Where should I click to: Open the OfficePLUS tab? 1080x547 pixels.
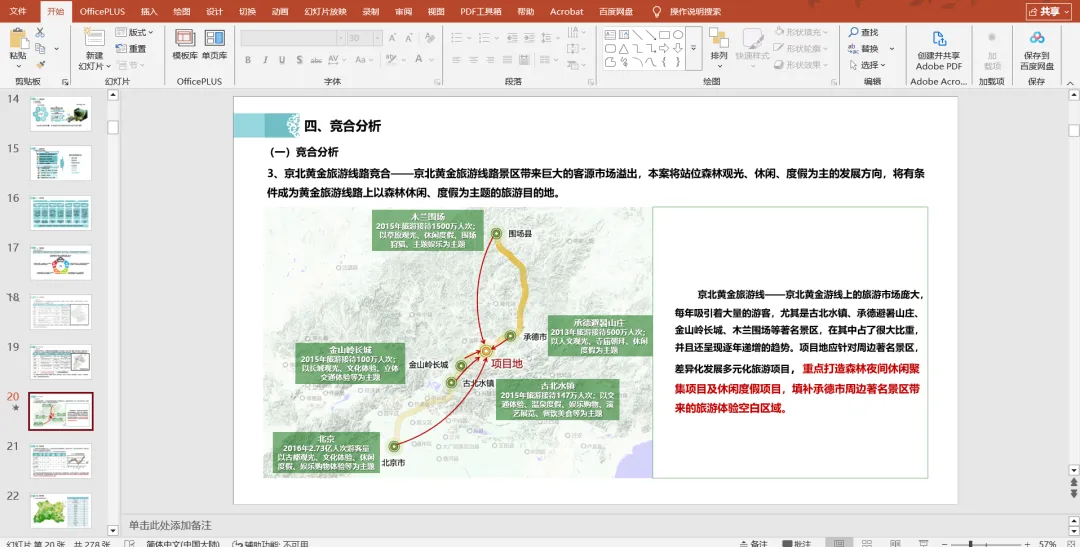click(102, 12)
